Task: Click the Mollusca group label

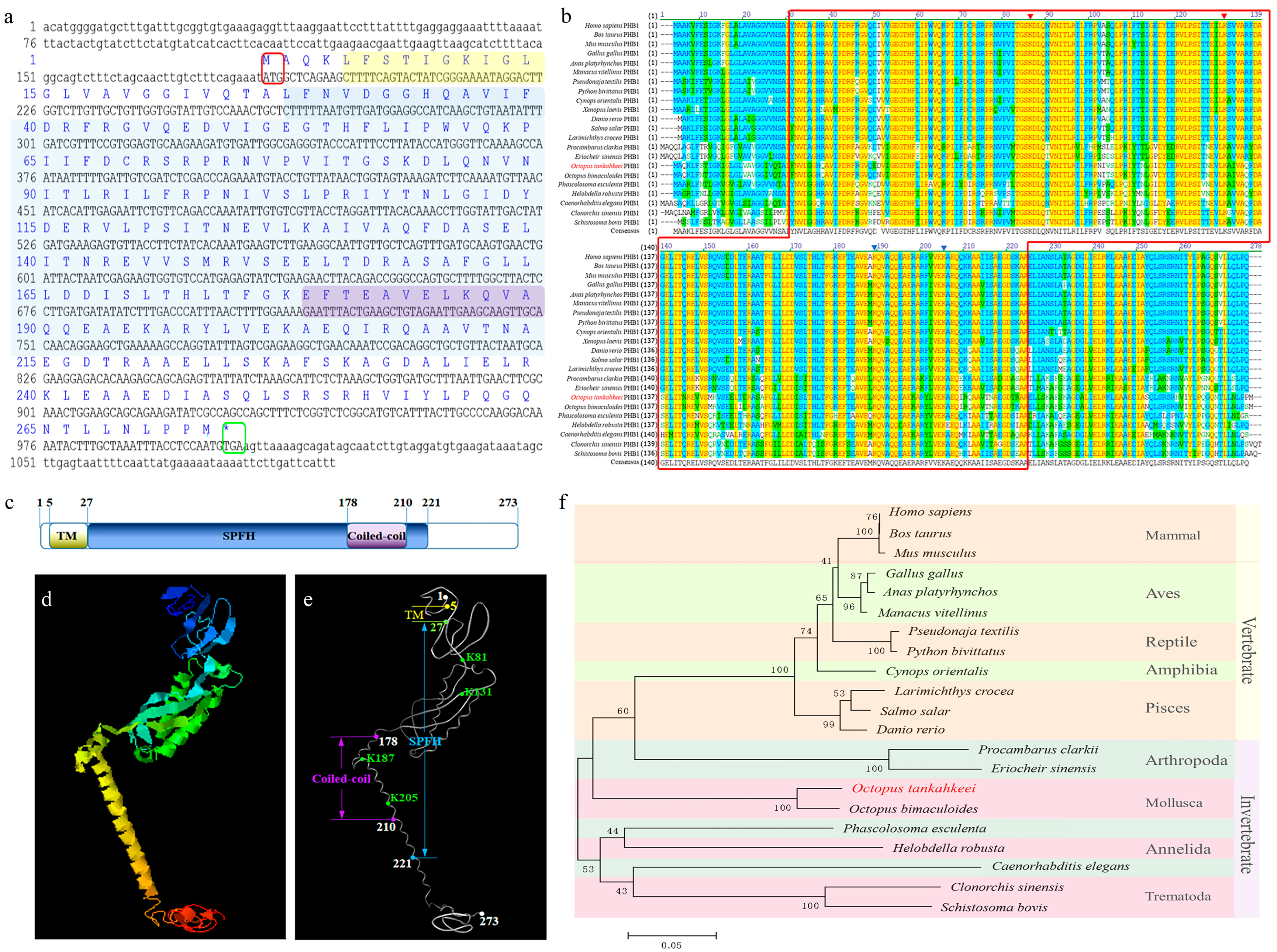Action: pyautogui.click(x=1173, y=803)
